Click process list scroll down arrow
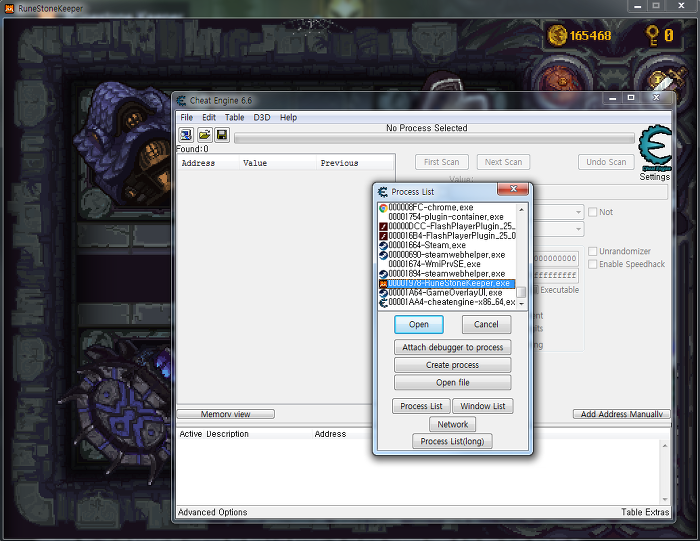Viewport: 700px width, 541px height. click(521, 304)
